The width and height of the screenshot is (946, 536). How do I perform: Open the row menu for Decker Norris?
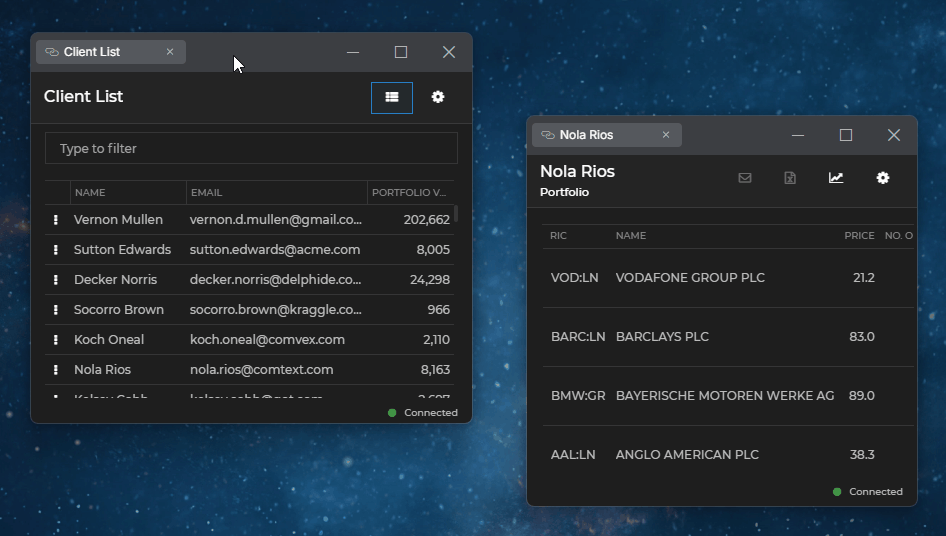pos(56,280)
